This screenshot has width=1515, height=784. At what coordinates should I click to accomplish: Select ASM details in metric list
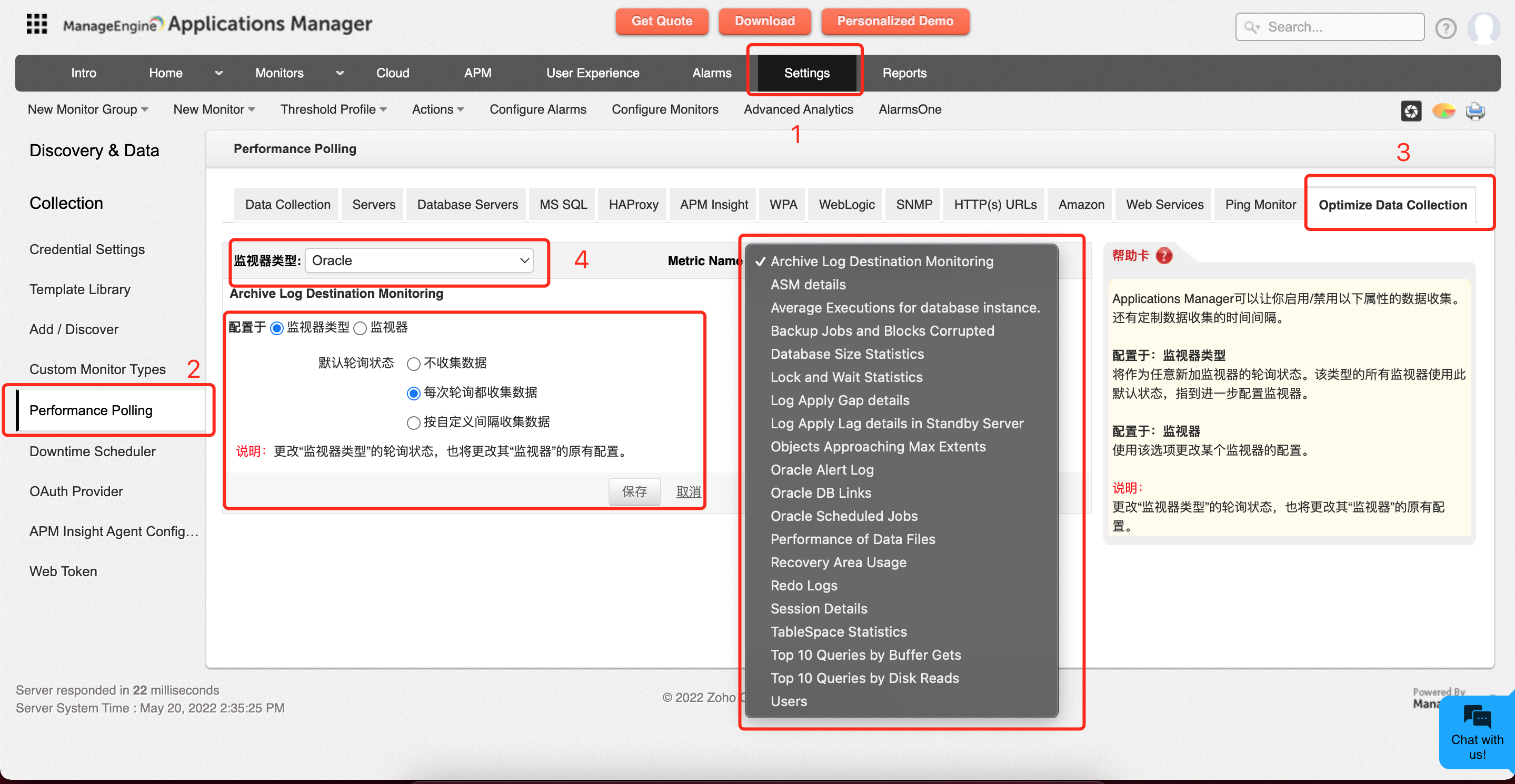point(901,285)
